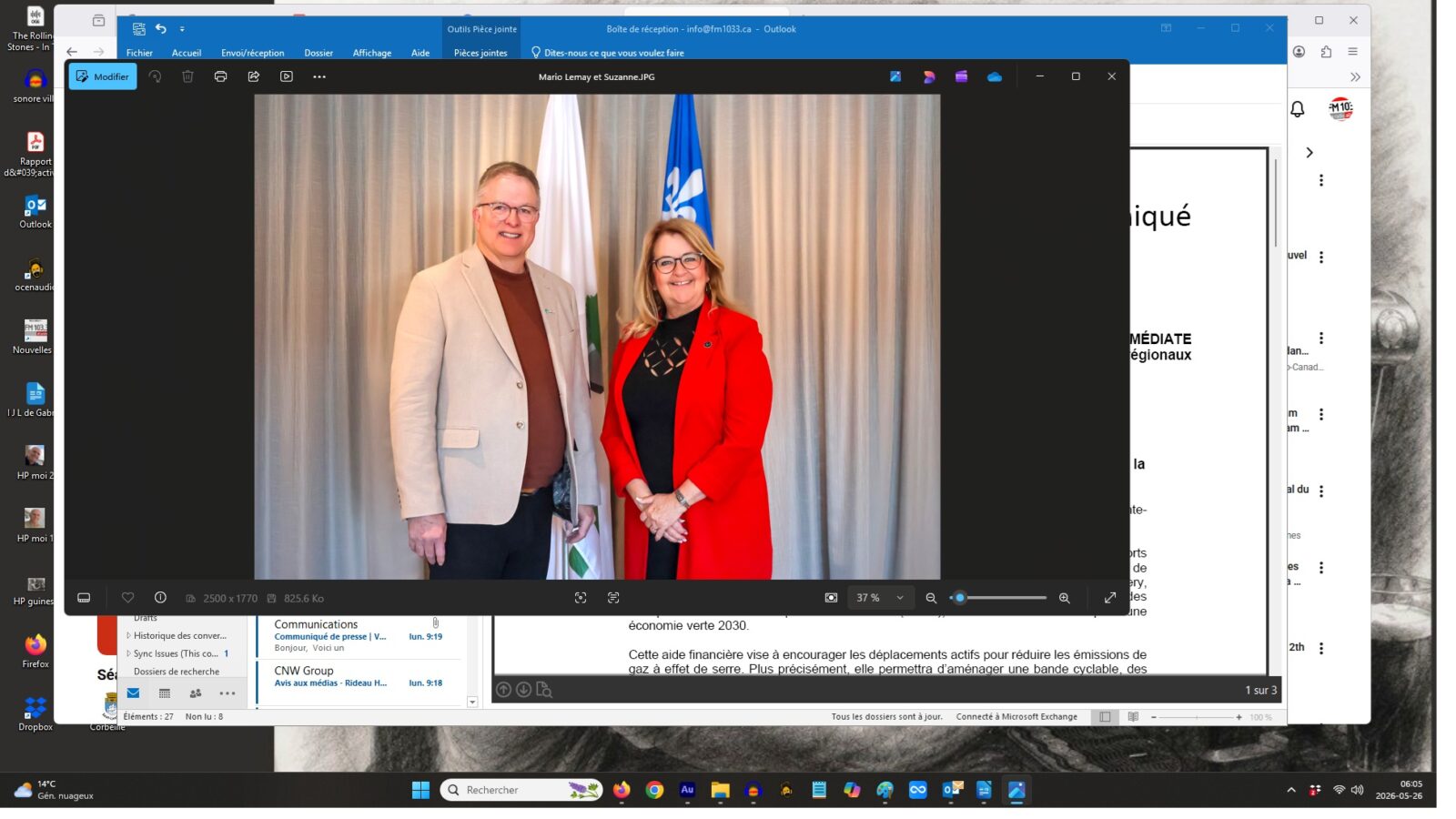Viewport: 1456px width, 819px height.
Task: Switch to Mail view in Outlook navigation
Action: [x=133, y=693]
